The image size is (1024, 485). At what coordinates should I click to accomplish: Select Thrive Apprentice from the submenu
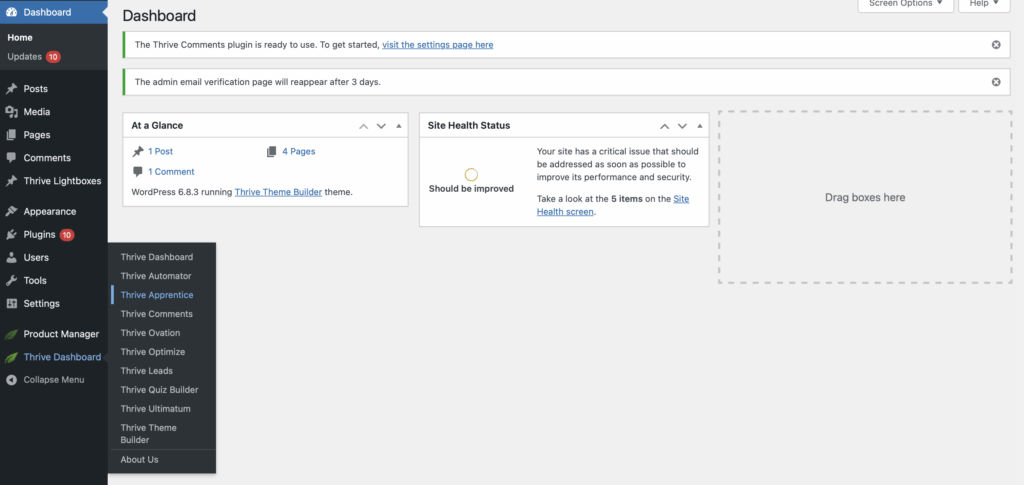tap(157, 295)
